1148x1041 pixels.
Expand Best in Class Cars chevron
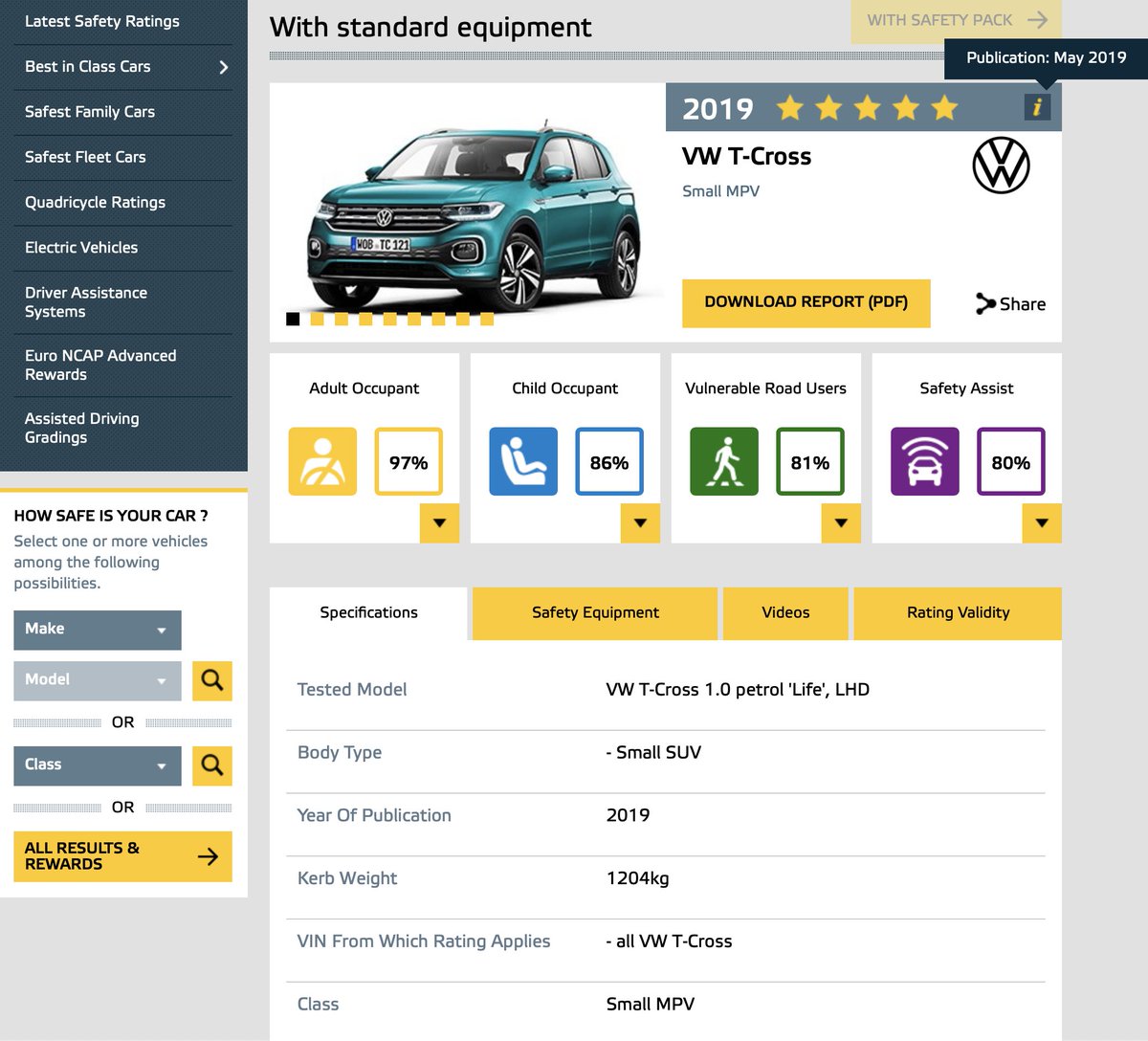coord(224,67)
